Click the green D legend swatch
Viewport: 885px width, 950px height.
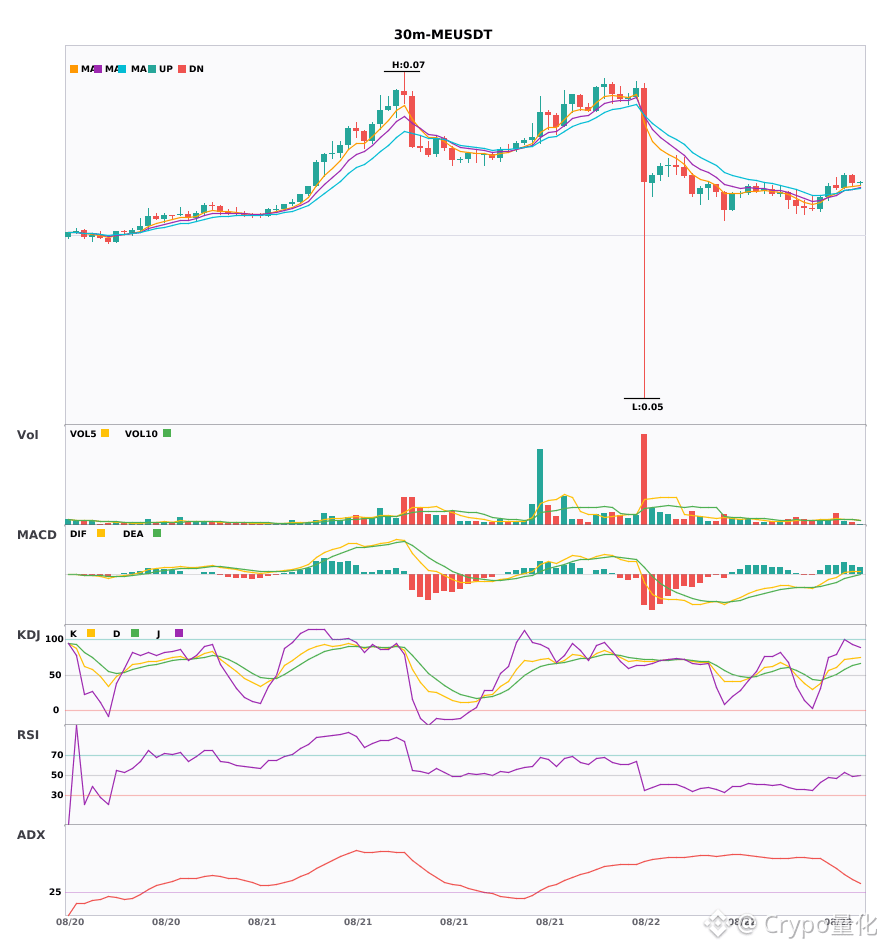pyautogui.click(x=135, y=633)
